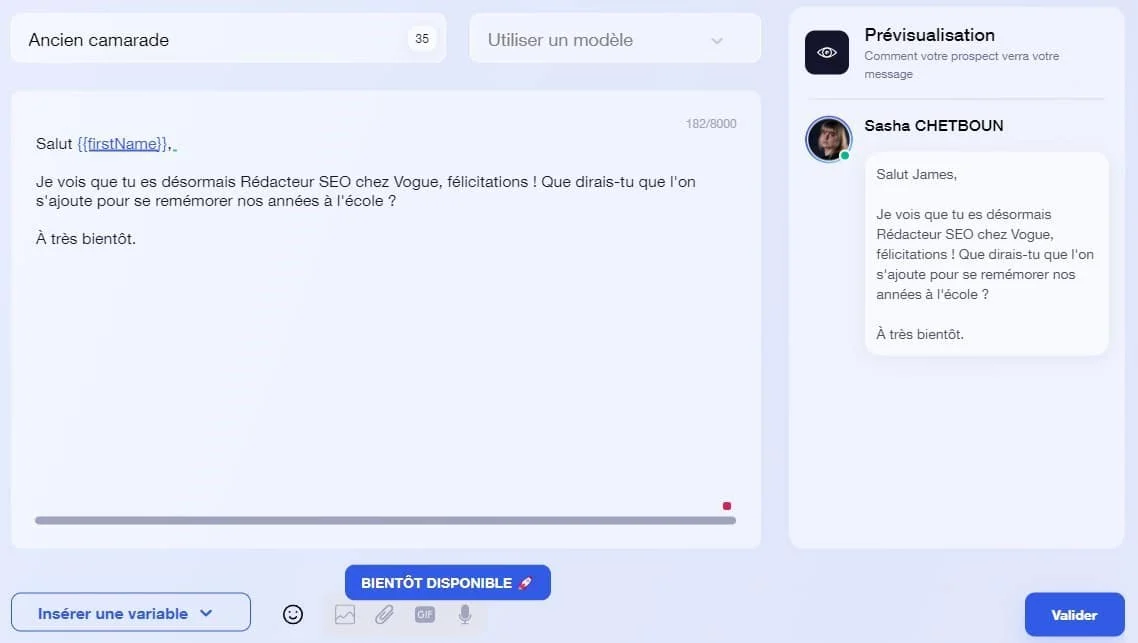Viewport: 1138px width, 643px height.
Task: Click the 182/8000 character counter
Action: point(711,124)
